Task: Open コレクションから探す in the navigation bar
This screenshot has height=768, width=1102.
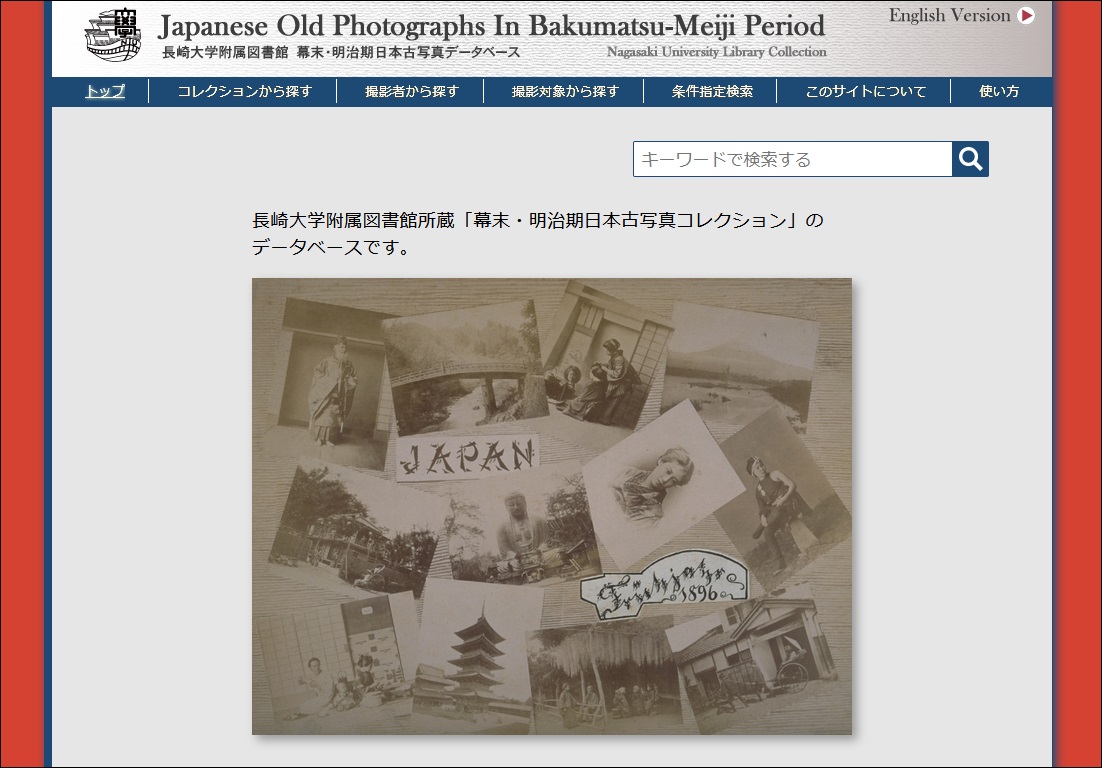Action: (x=244, y=91)
